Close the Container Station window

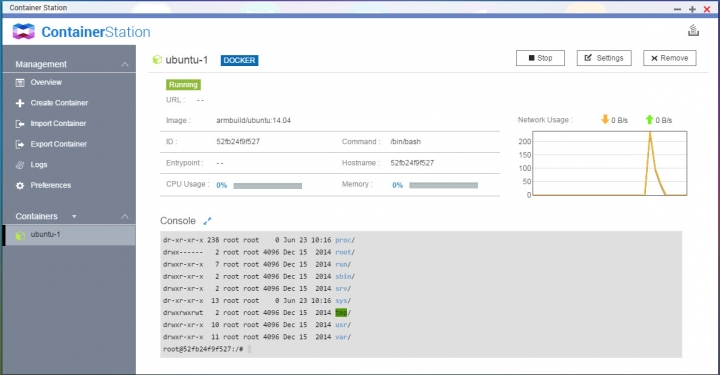point(707,9)
